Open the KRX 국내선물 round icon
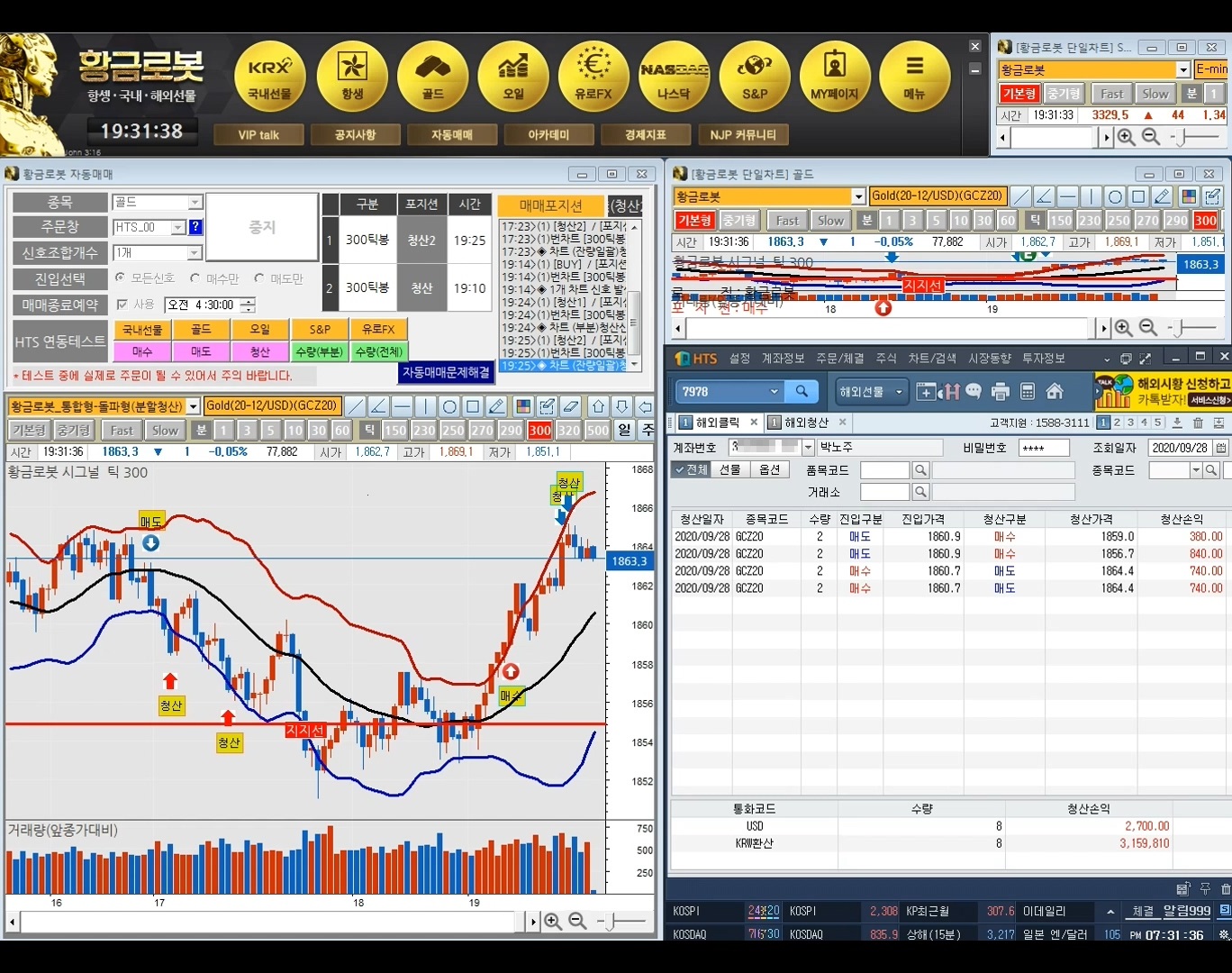Viewport: 1232px width, 973px height. tap(270, 77)
